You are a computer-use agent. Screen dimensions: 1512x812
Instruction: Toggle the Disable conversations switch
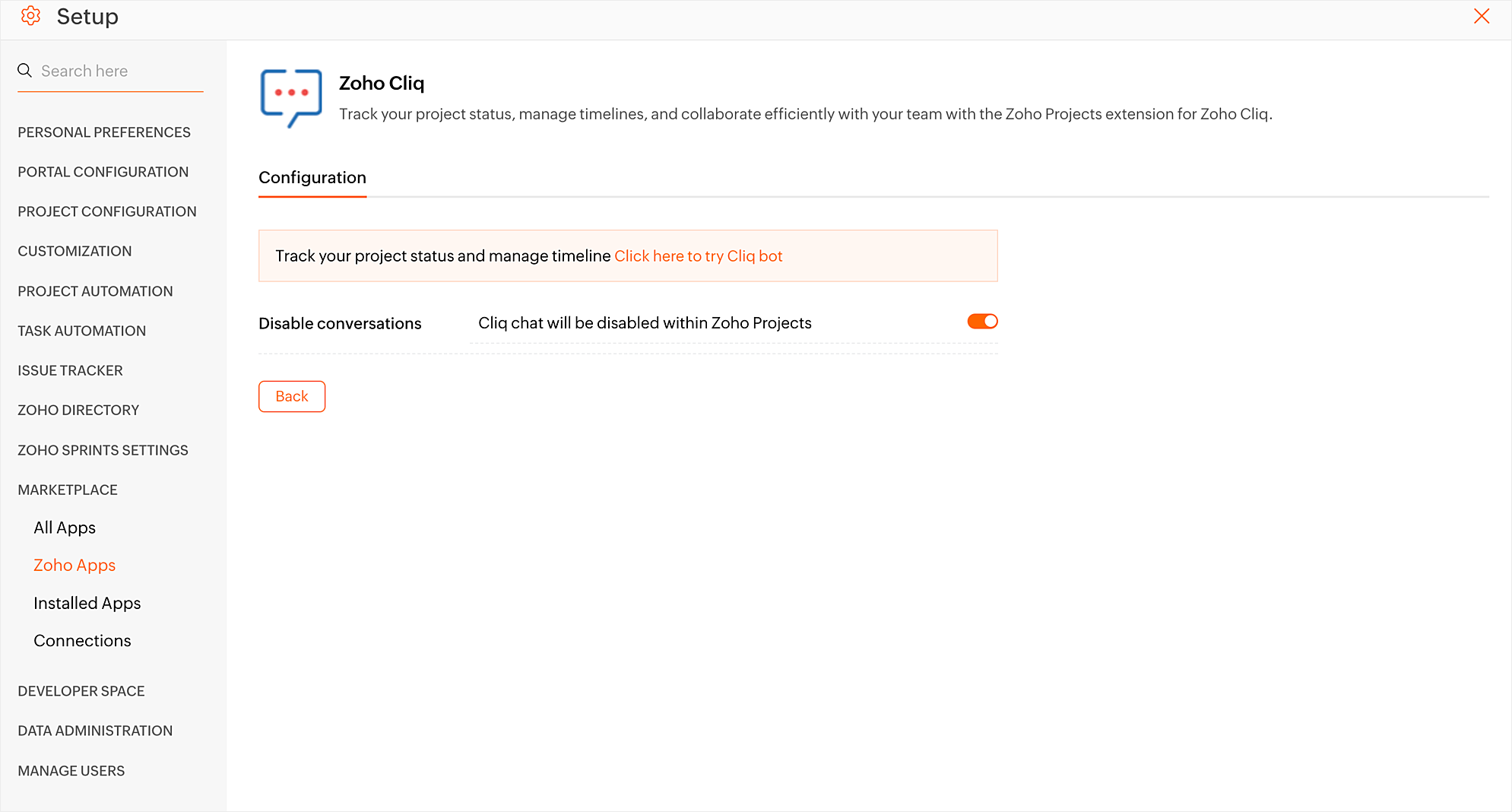tap(982, 322)
